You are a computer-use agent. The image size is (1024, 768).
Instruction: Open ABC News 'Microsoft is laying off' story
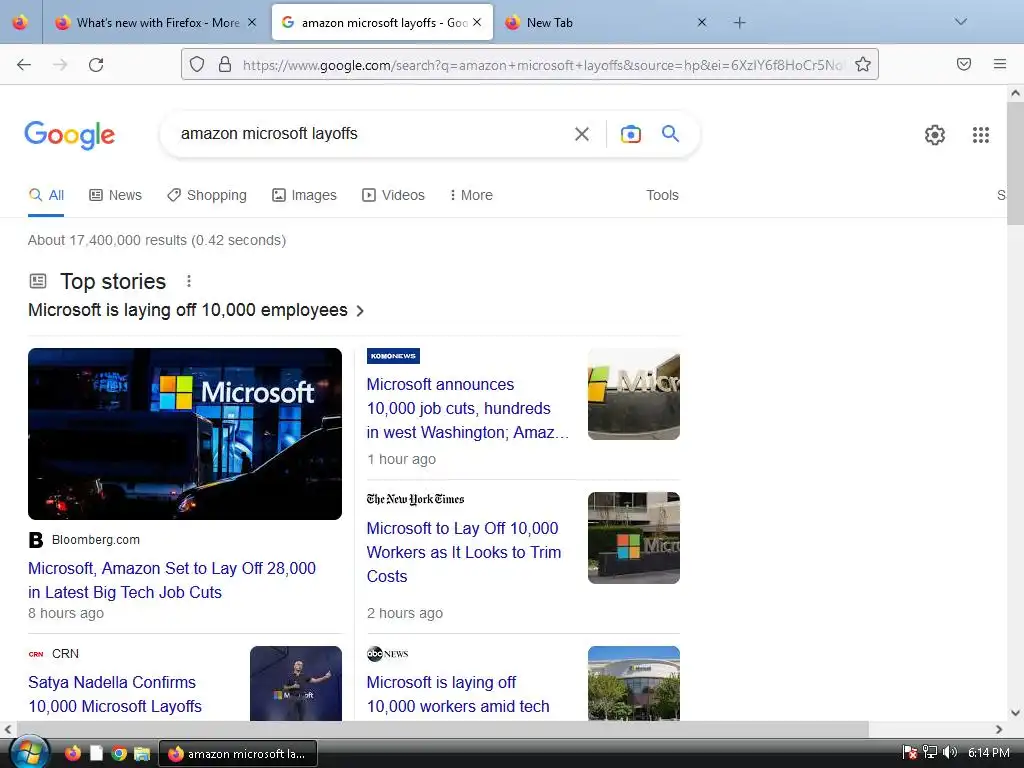point(458,694)
